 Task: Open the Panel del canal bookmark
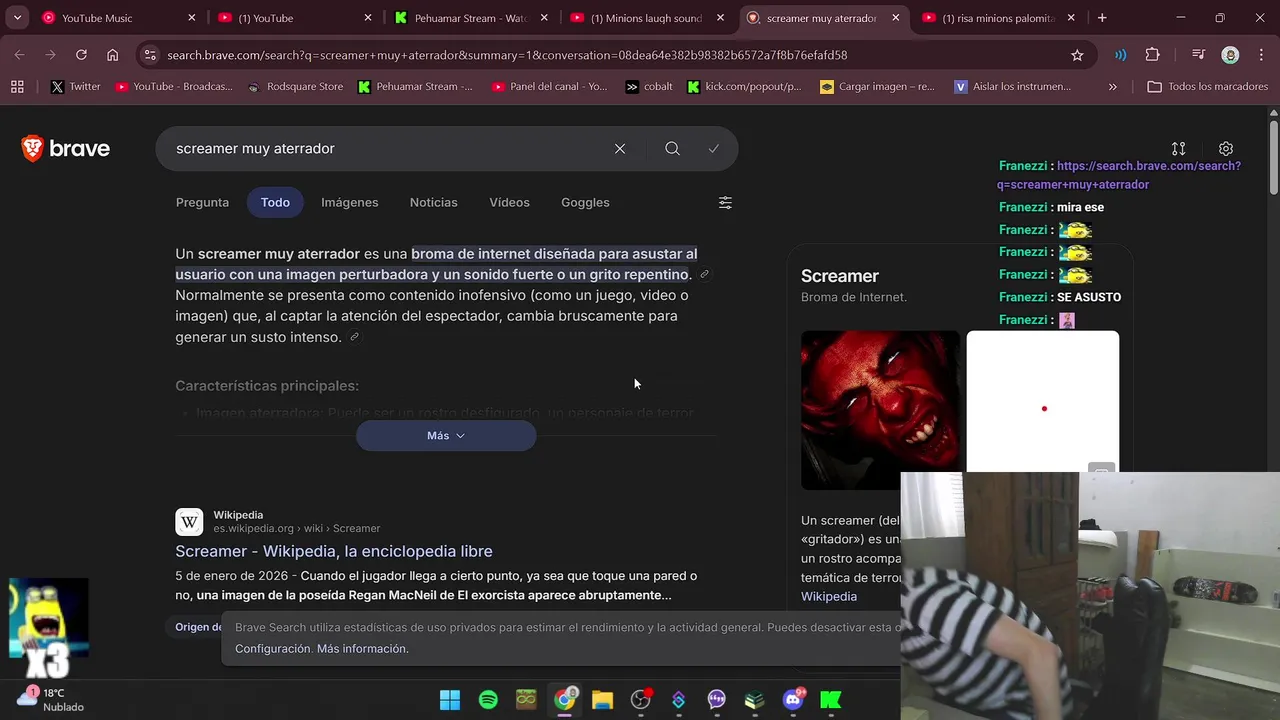click(x=549, y=87)
